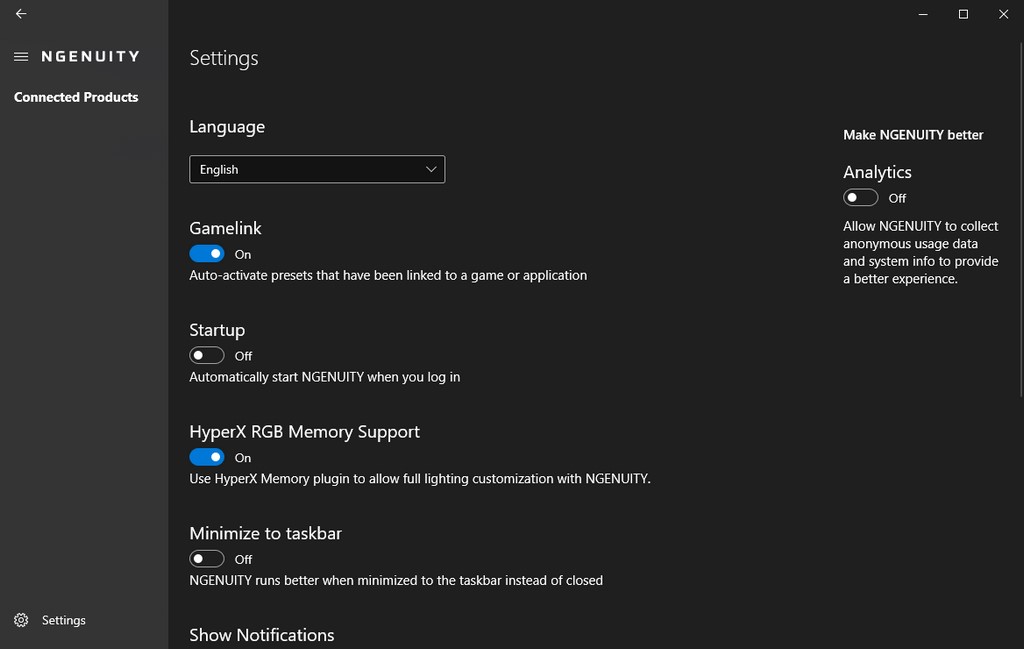Click the back arrow icon
1024x649 pixels.
coord(21,14)
